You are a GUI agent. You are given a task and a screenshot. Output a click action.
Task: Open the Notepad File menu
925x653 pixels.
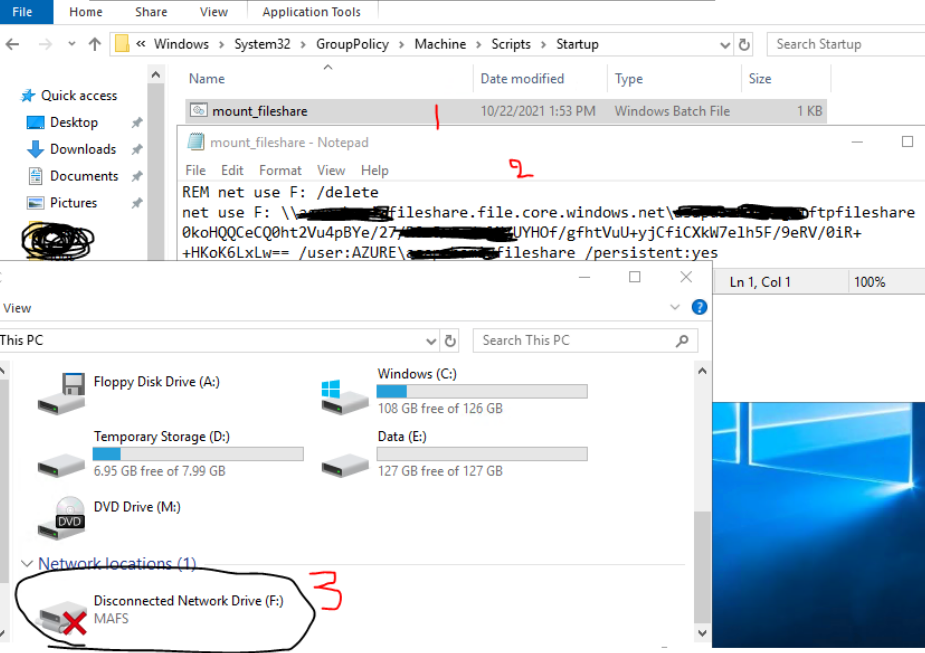tap(195, 170)
